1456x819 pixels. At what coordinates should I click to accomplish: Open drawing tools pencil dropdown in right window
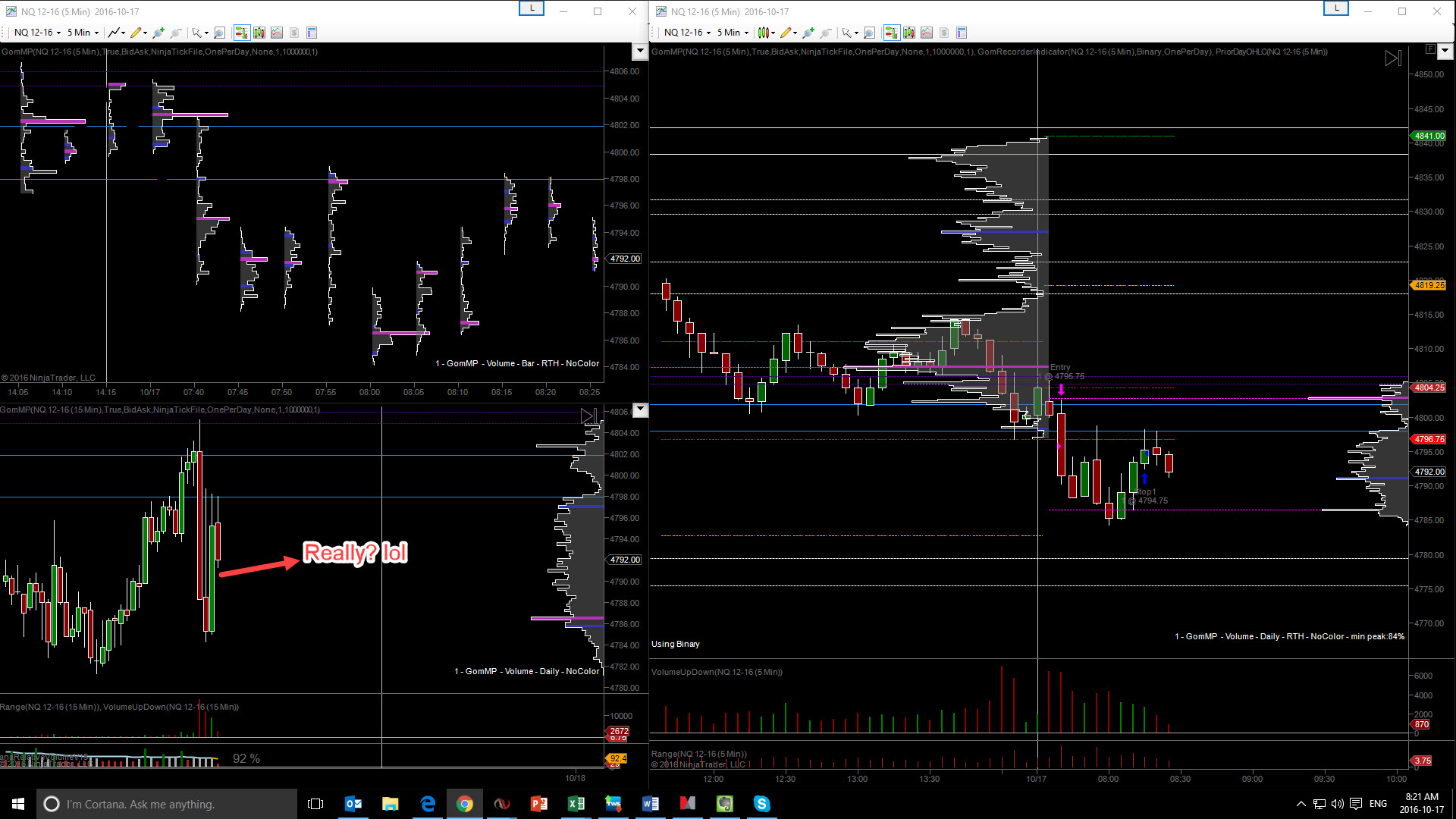[x=788, y=33]
